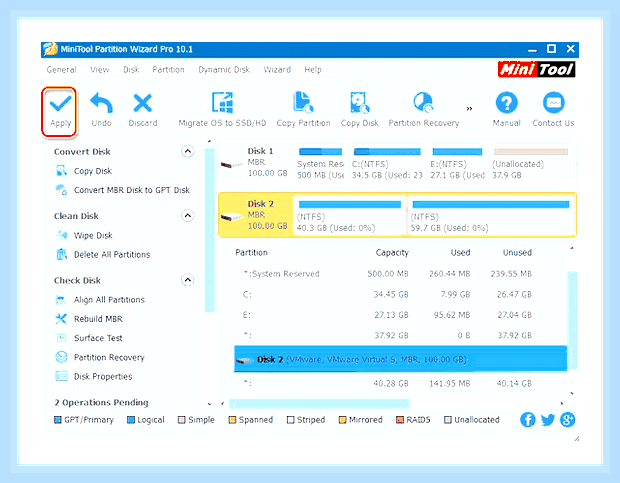Select the E: partition row

pyautogui.click(x=400, y=315)
